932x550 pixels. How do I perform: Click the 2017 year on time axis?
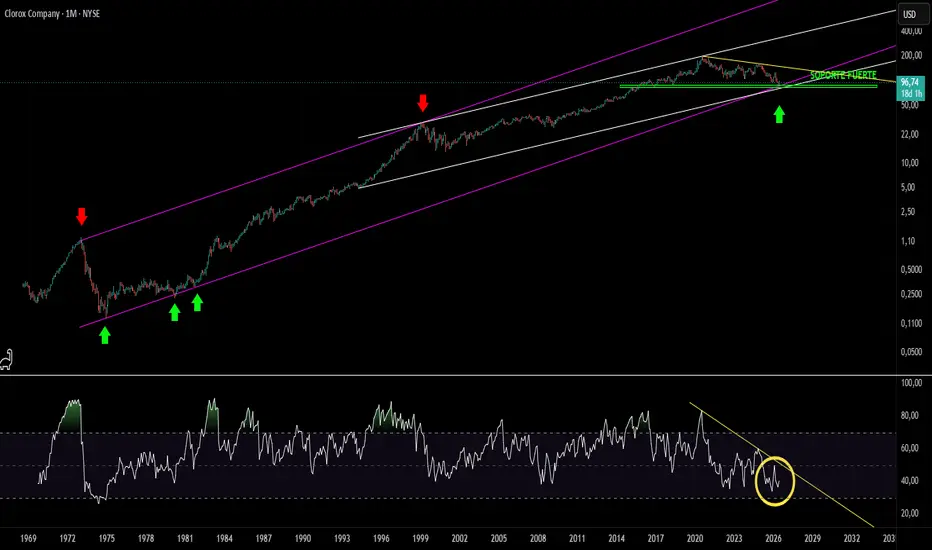(656, 539)
